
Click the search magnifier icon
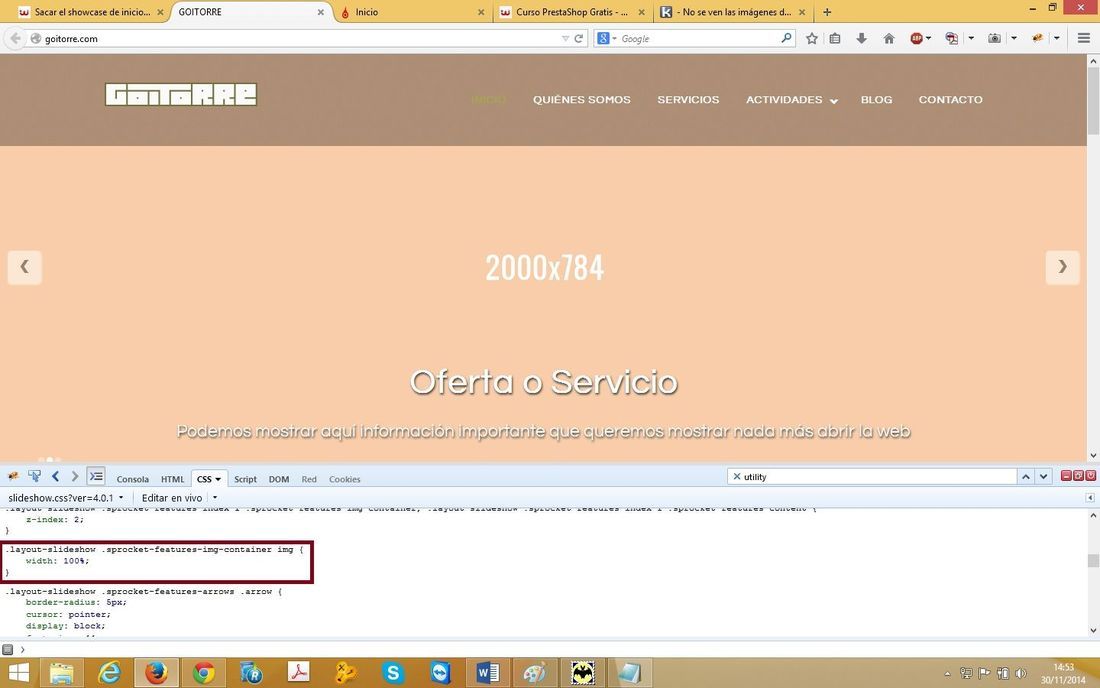(786, 39)
